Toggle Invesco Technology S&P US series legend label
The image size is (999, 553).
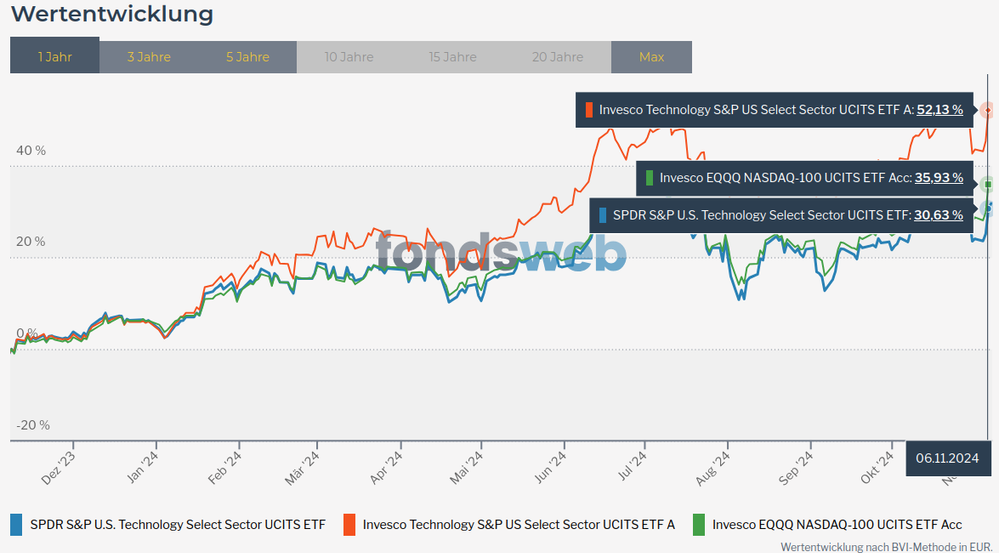(519, 524)
